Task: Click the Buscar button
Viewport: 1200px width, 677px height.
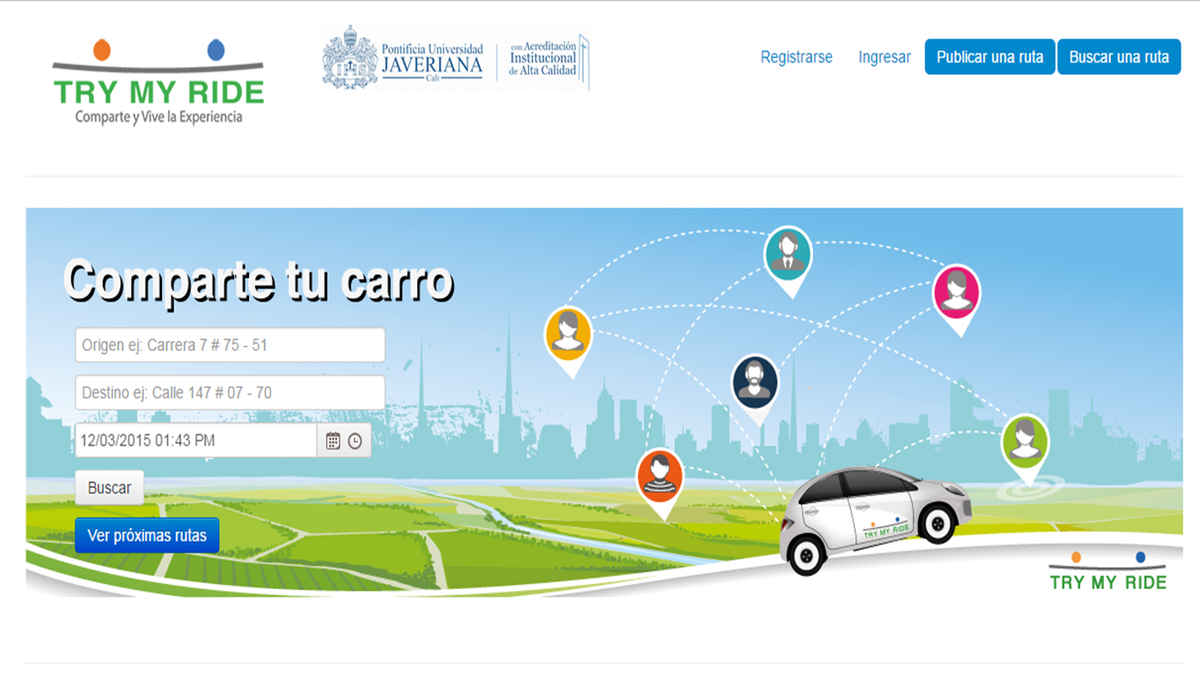Action: pyautogui.click(x=109, y=488)
